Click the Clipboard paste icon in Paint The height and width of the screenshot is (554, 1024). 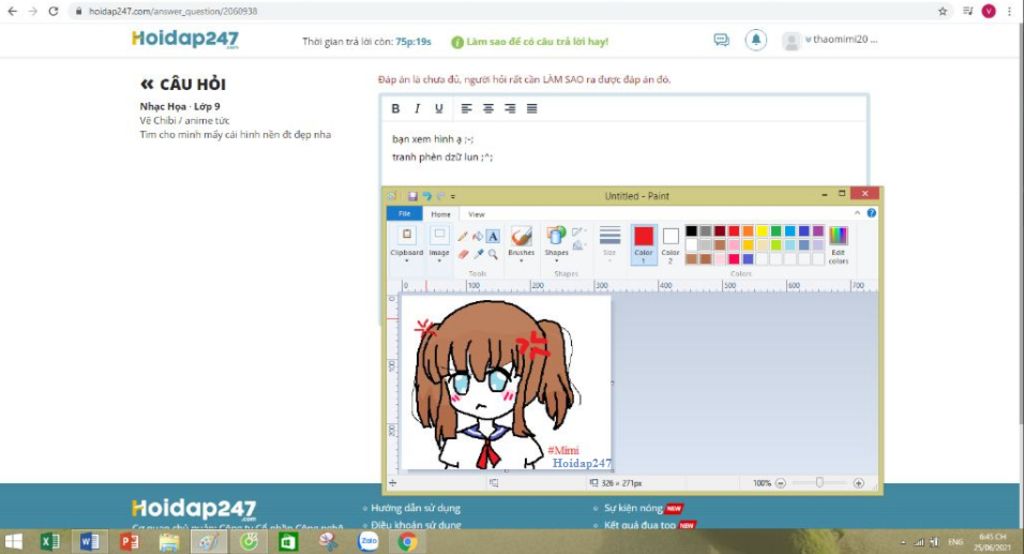coord(406,235)
